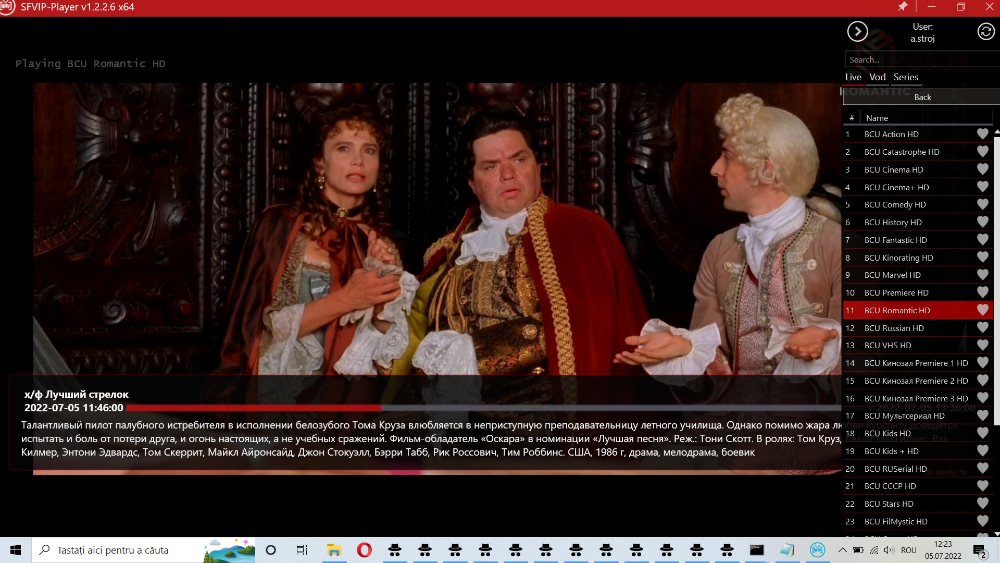Click the SFVIP-Player logo in title bar
This screenshot has height=563, width=1000.
(7, 7)
